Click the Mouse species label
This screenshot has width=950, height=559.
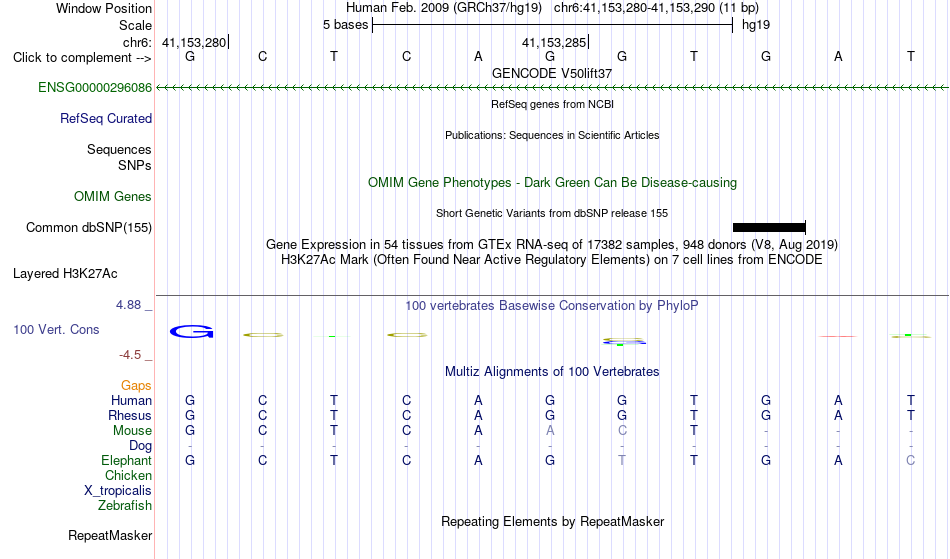[132, 431]
